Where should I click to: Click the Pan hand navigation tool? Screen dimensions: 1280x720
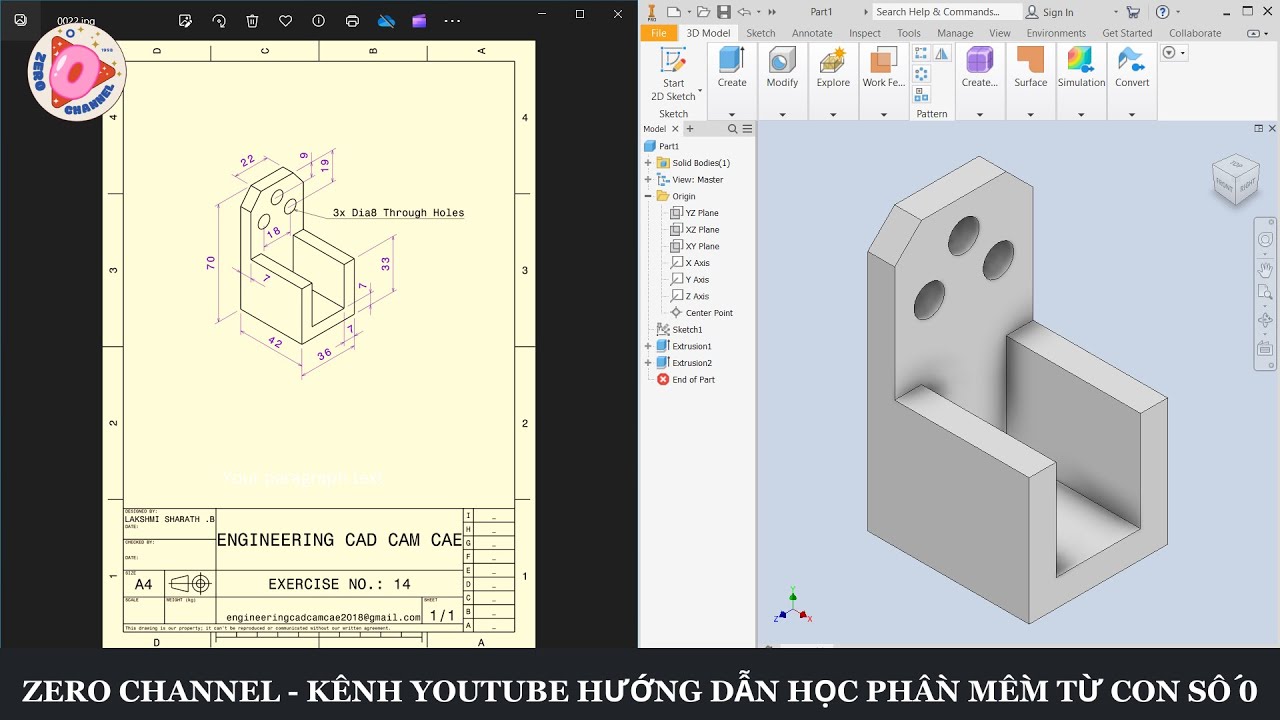(1265, 268)
